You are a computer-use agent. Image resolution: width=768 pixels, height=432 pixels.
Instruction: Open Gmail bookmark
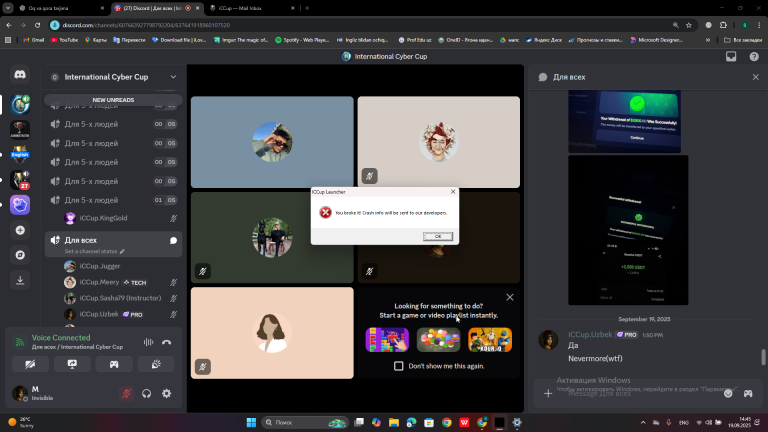click(x=33, y=40)
